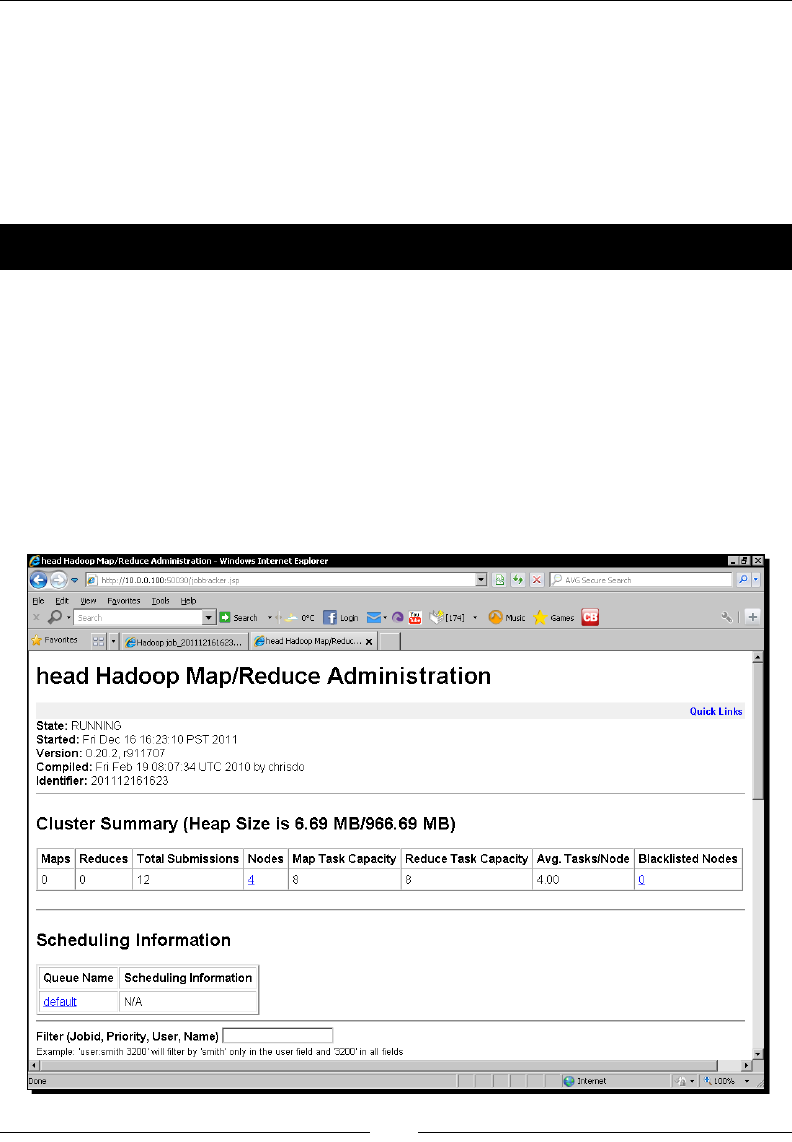Click the mail envelope toolbar icon
This screenshot has width=792, height=1142.
coord(374,618)
